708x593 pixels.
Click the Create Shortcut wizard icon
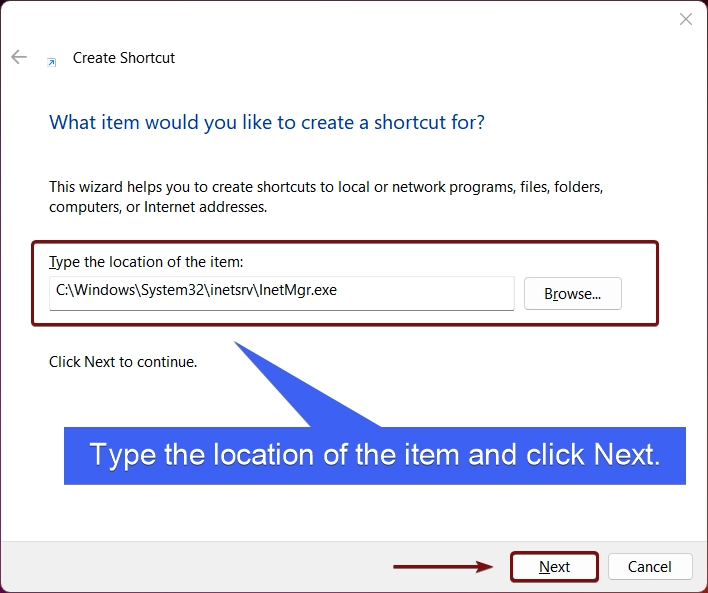pos(52,62)
